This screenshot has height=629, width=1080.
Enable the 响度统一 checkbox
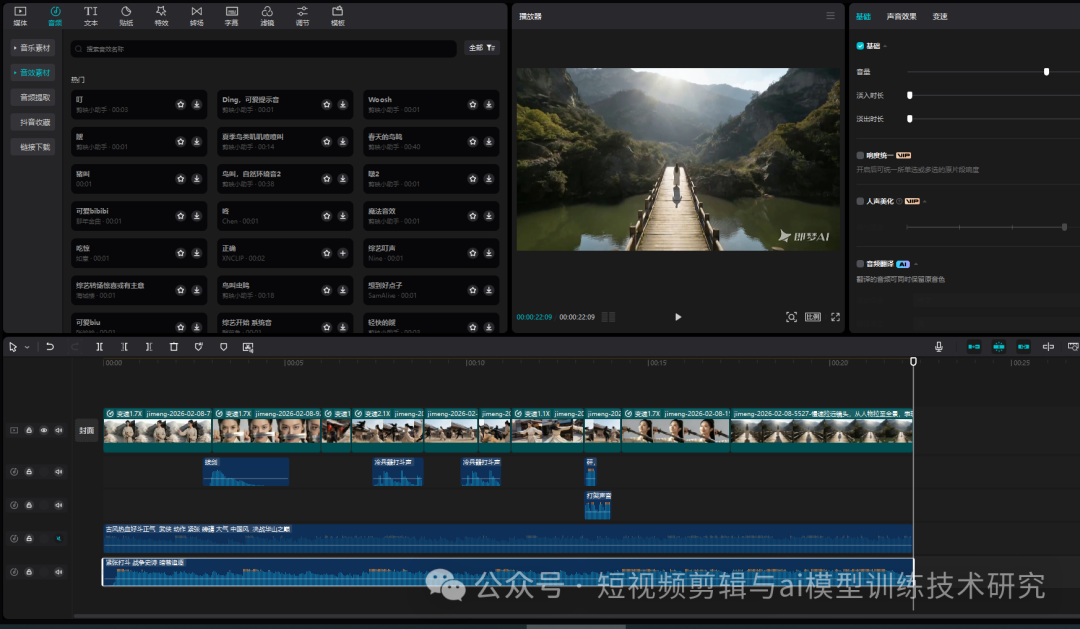pyautogui.click(x=860, y=156)
